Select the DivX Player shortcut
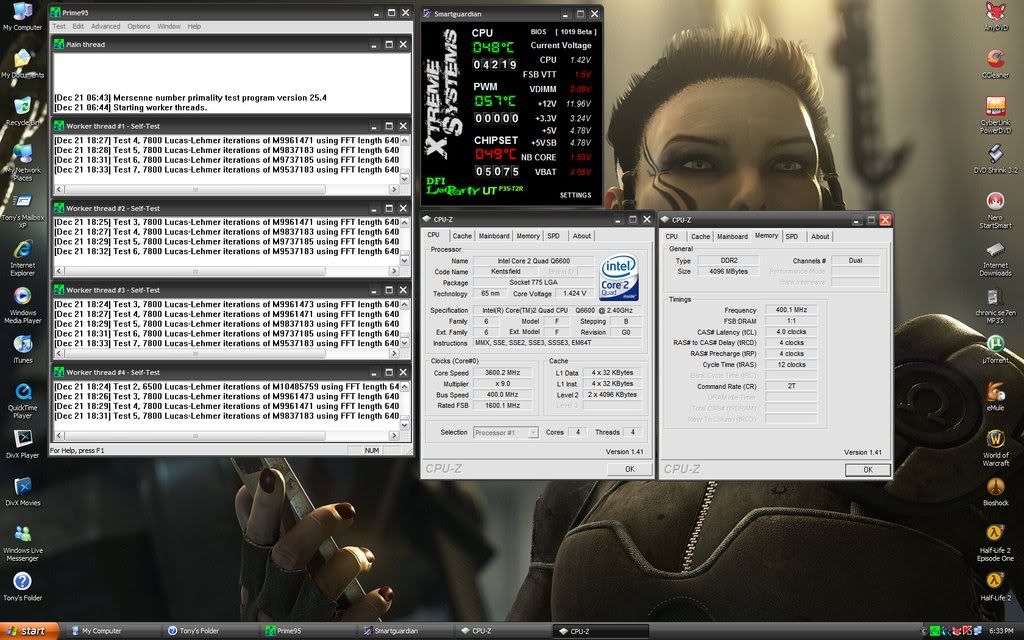The width and height of the screenshot is (1024, 640). click(x=22, y=444)
